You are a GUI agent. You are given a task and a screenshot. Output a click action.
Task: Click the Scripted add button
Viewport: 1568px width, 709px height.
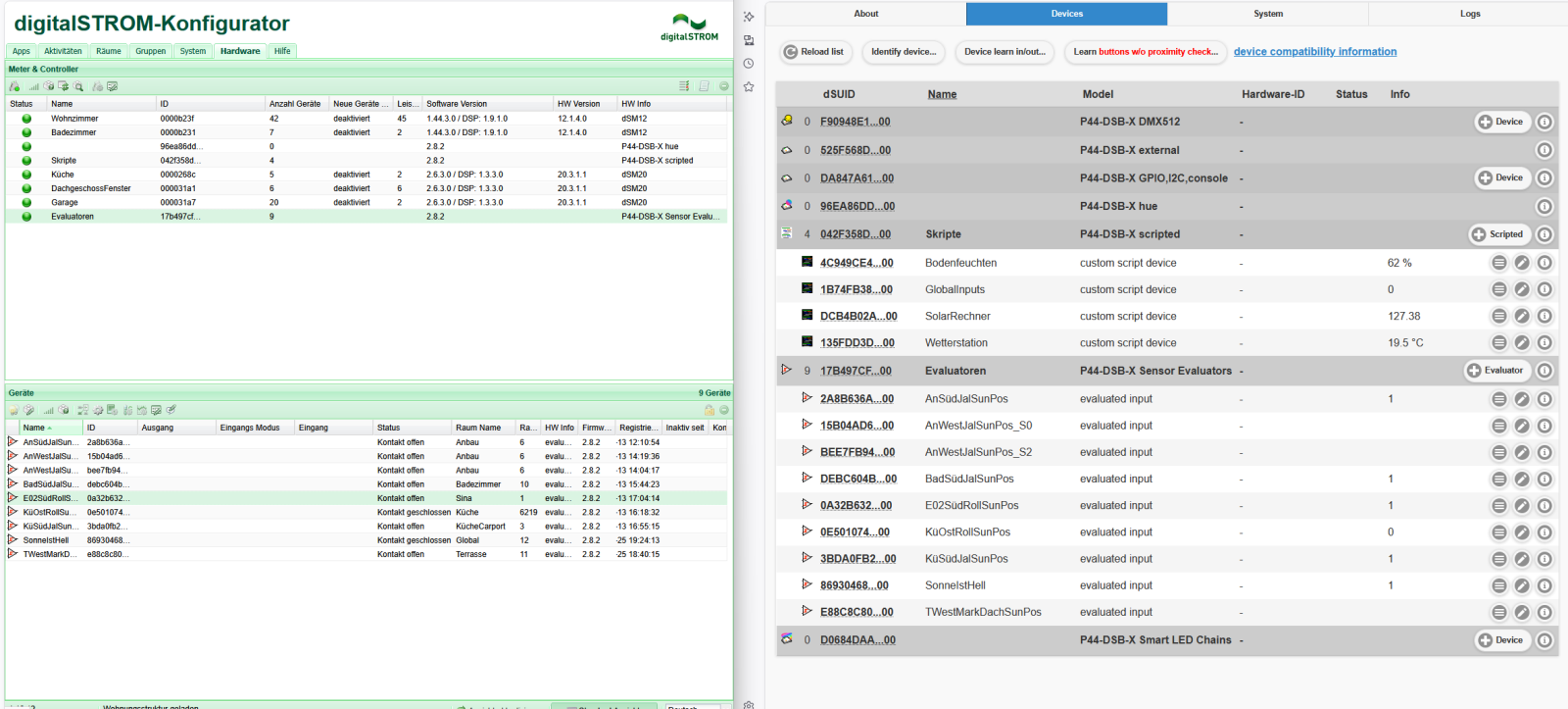1499,234
